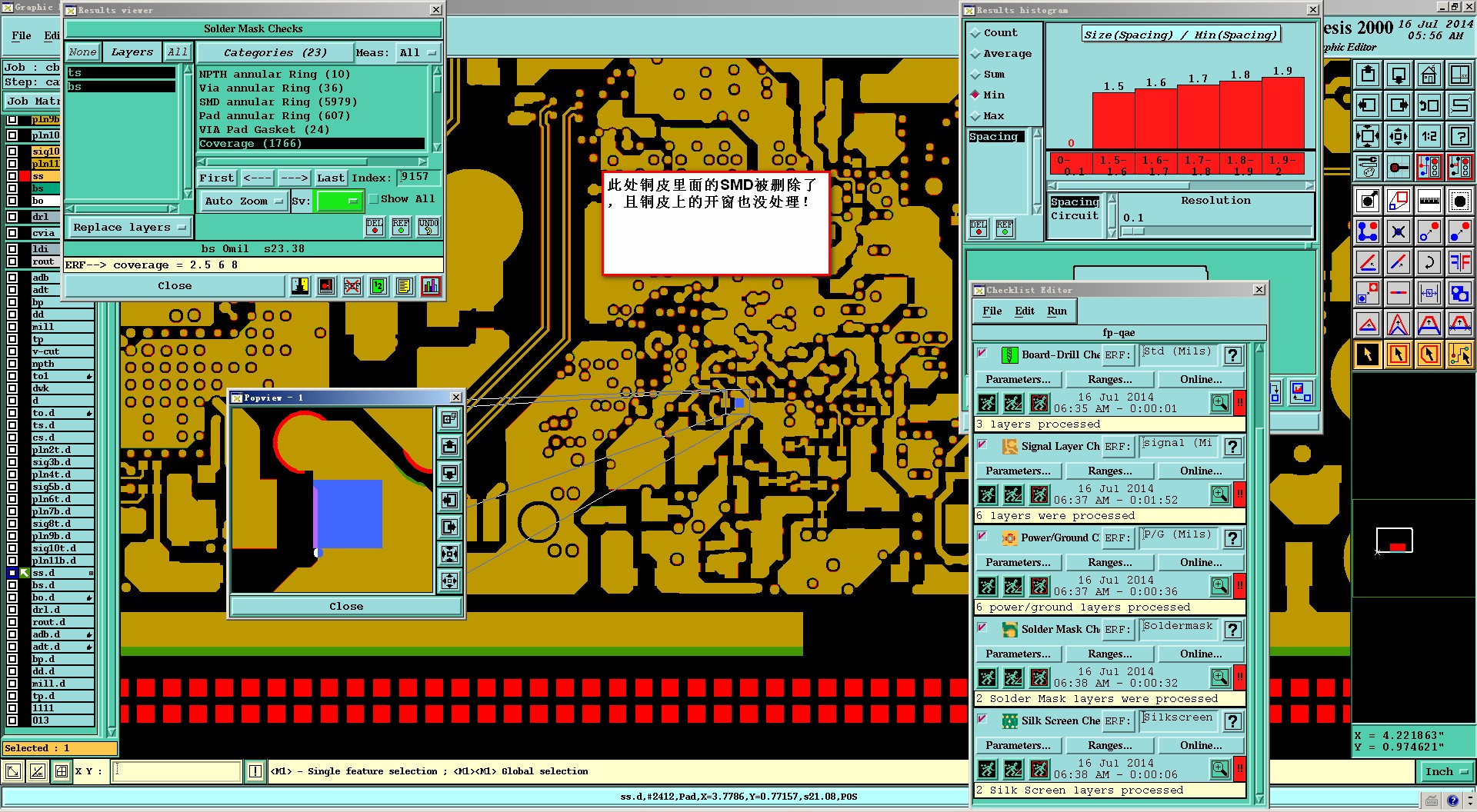Open File menu in Checklist Editor
1477x812 pixels.
[992, 311]
